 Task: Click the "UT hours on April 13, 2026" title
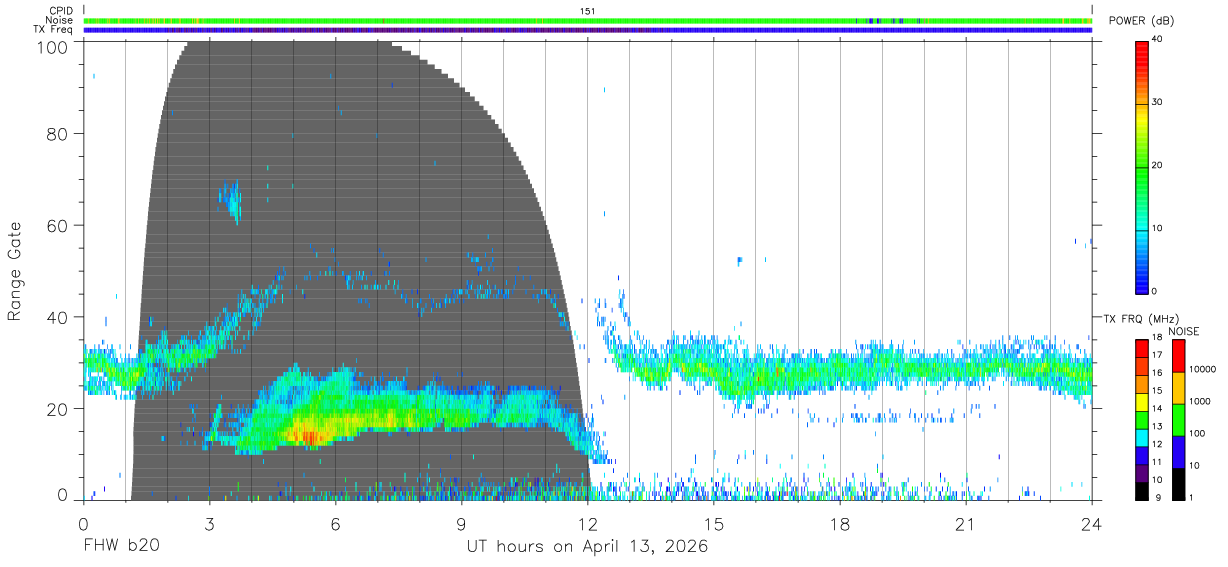pyautogui.click(x=587, y=547)
